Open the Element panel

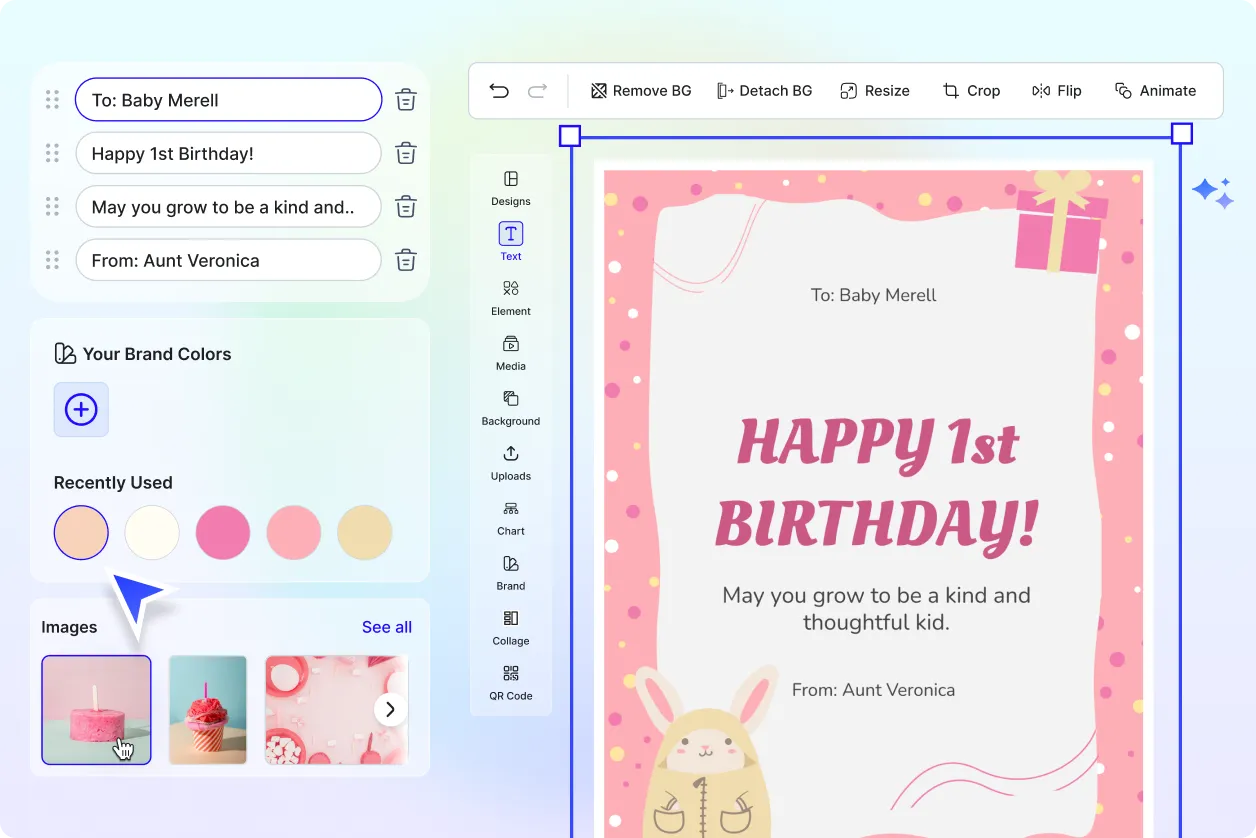[510, 298]
